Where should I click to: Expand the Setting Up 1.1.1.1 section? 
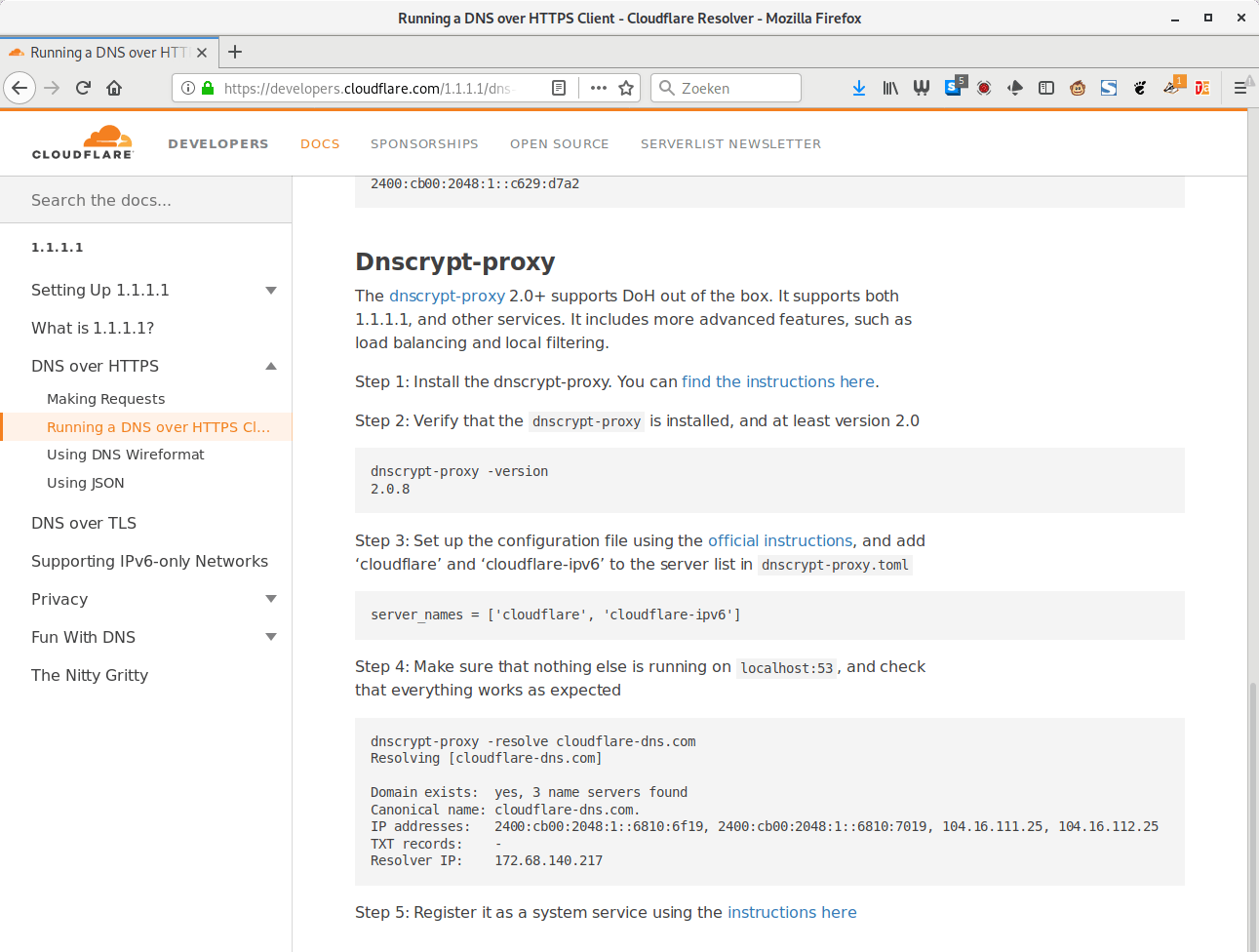click(271, 291)
